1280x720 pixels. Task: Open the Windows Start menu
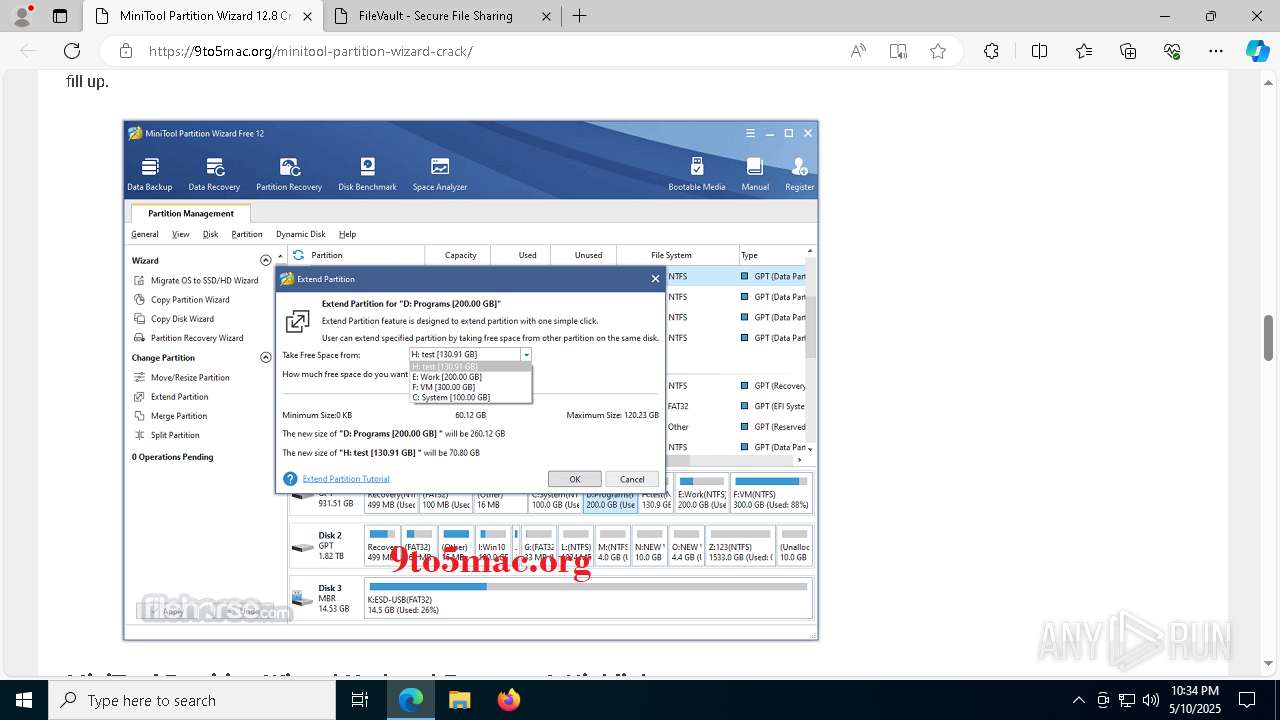click(24, 700)
